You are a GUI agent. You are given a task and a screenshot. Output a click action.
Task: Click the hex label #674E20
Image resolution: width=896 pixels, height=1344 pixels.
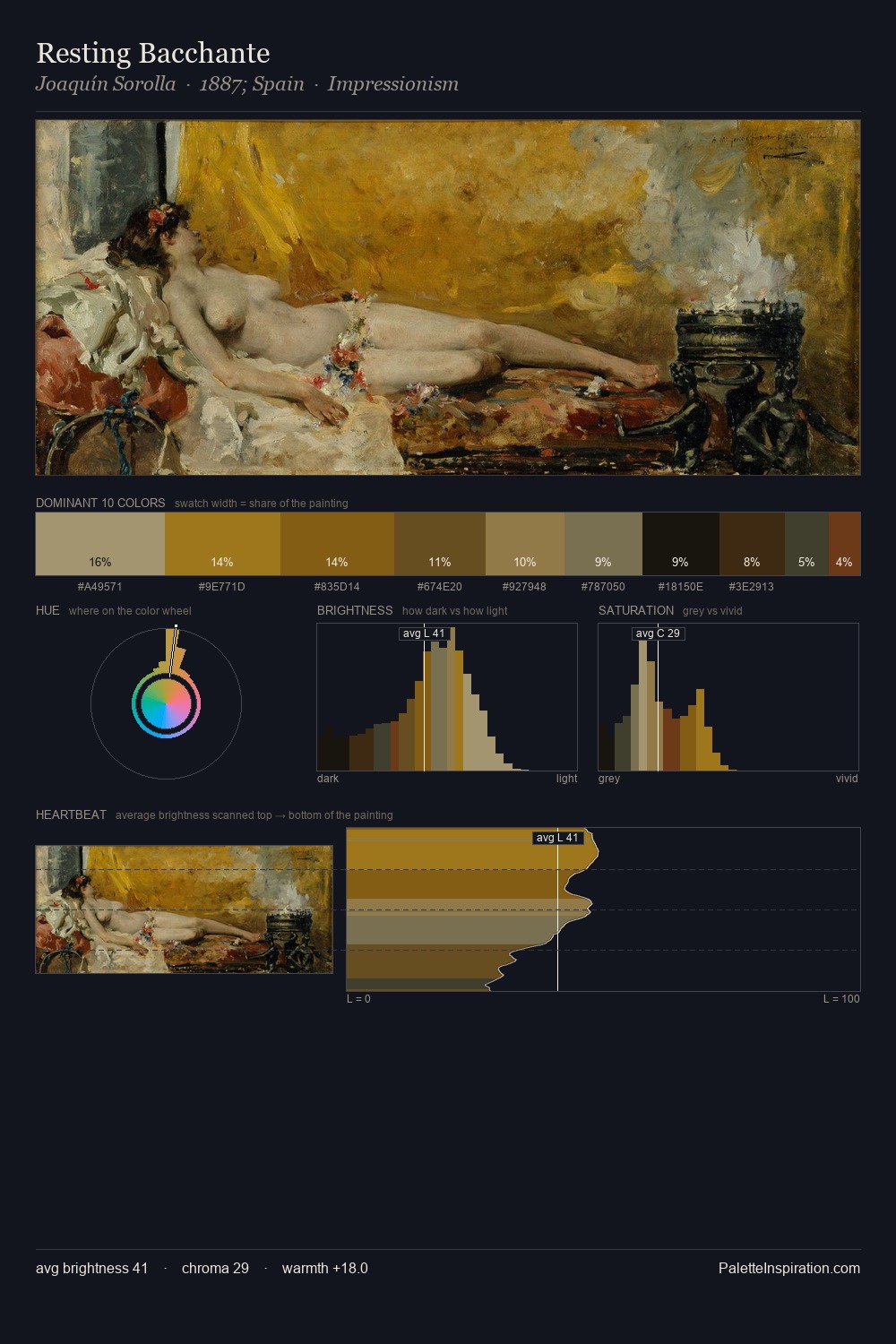tap(440, 587)
